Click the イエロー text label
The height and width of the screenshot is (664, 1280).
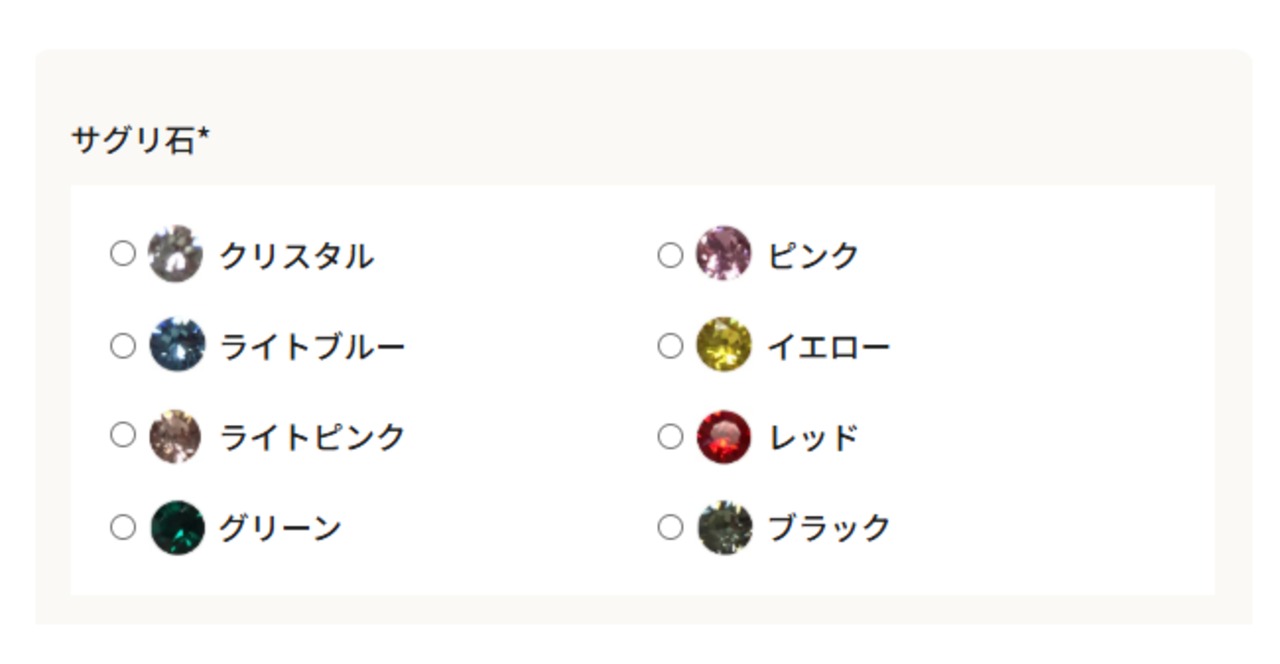[828, 347]
